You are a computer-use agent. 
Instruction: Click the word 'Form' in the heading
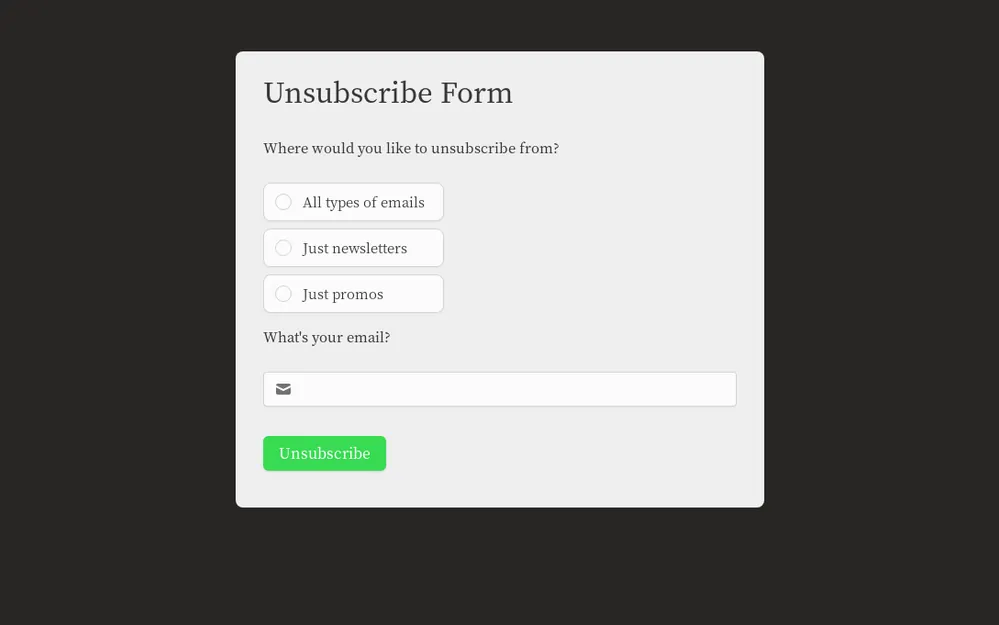pyautogui.click(x=476, y=93)
